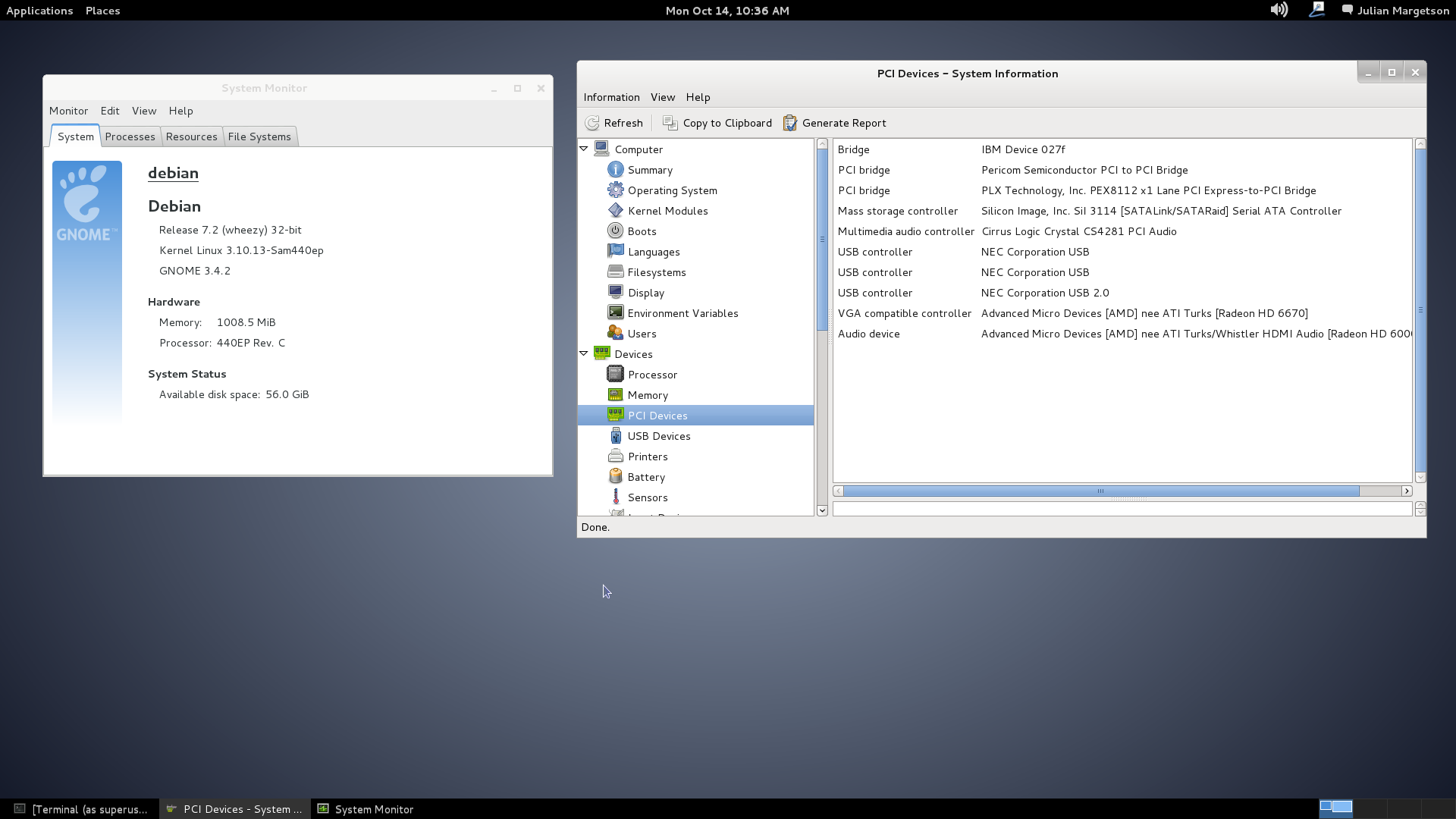1456x819 pixels.
Task: Select the Processor chip icon
Action: point(615,375)
